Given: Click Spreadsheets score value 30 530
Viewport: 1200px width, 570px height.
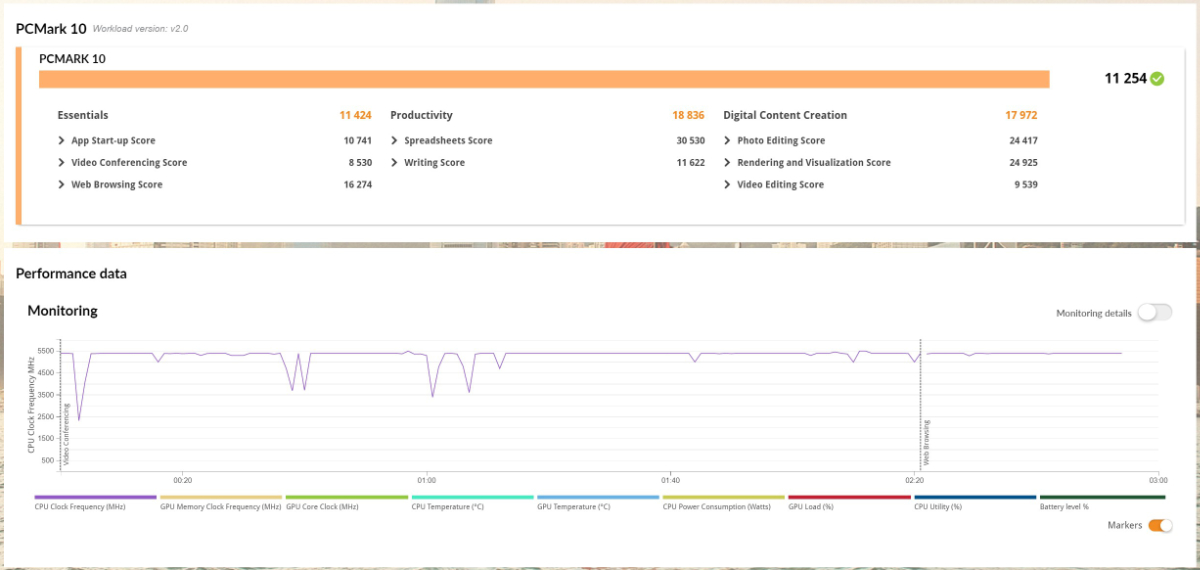Looking at the screenshot, I should click(x=691, y=141).
